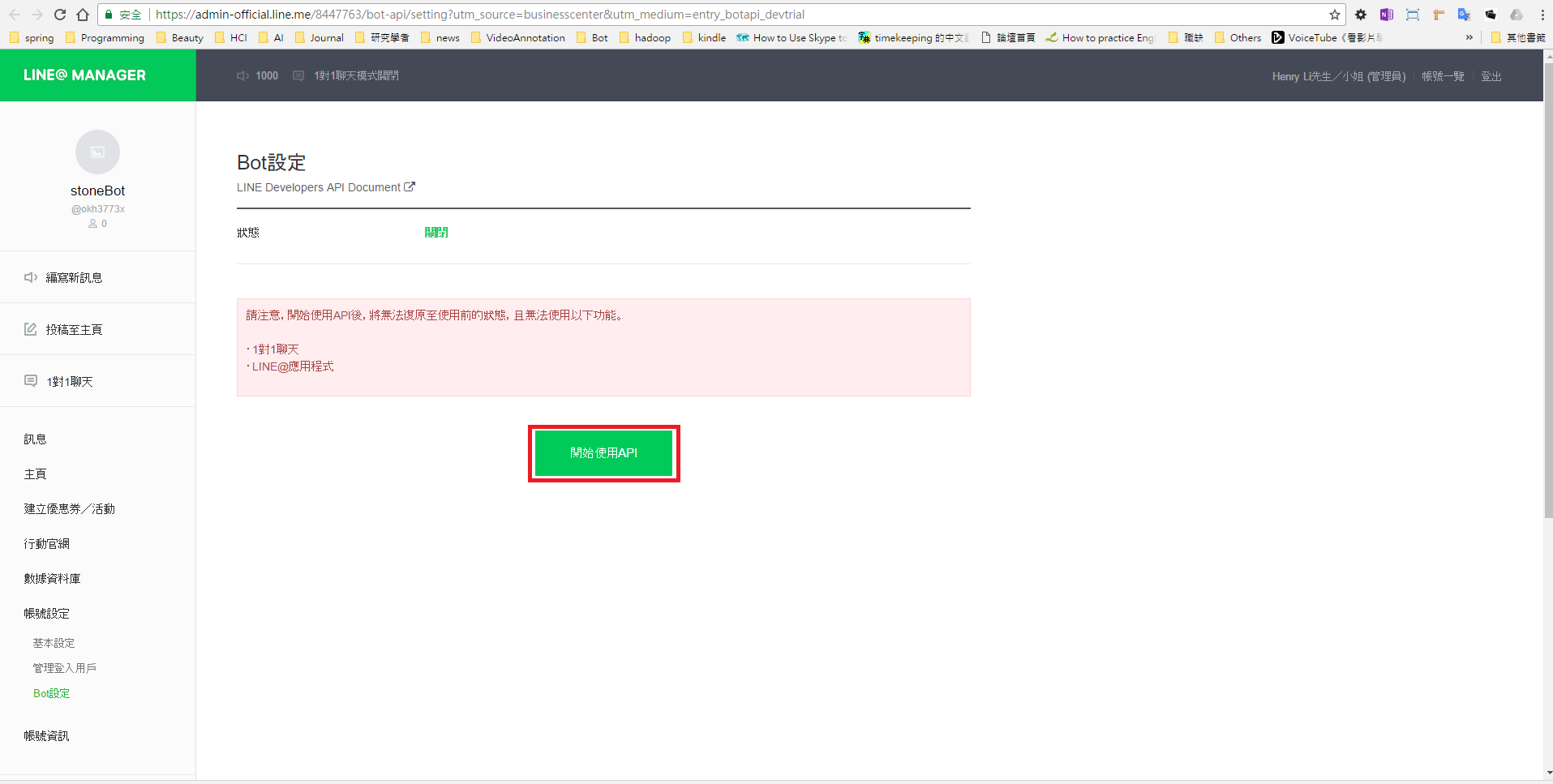Show hidden bookmarks with the chevron

click(1469, 37)
